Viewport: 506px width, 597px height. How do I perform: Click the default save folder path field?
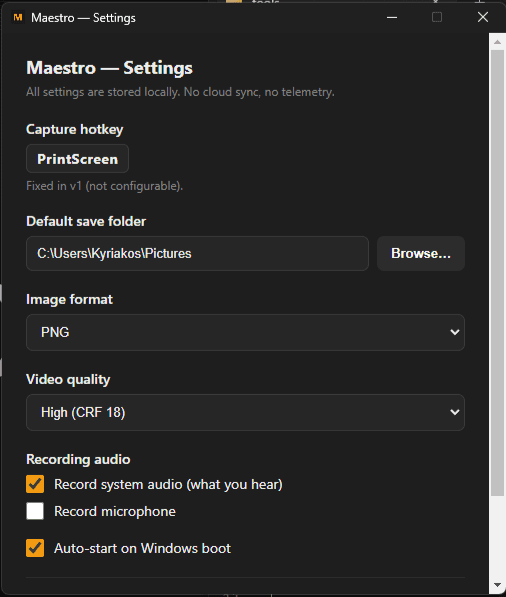click(x=197, y=254)
